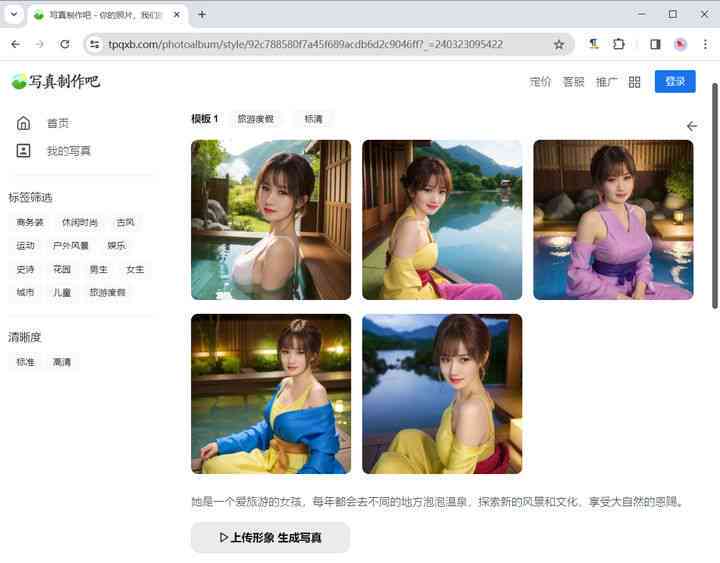
Task: Open site info icon in address bar
Action: [95, 44]
